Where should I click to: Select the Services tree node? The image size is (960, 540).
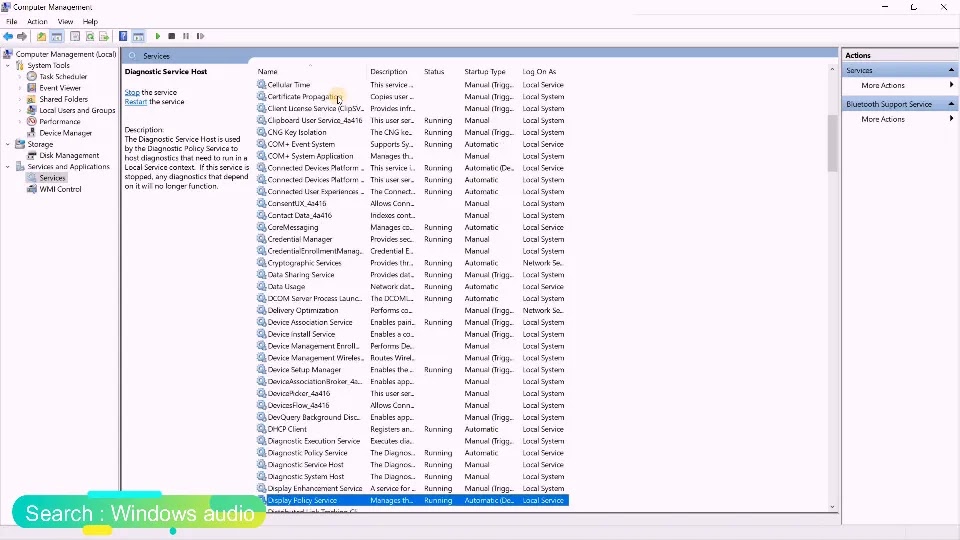(x=52, y=178)
